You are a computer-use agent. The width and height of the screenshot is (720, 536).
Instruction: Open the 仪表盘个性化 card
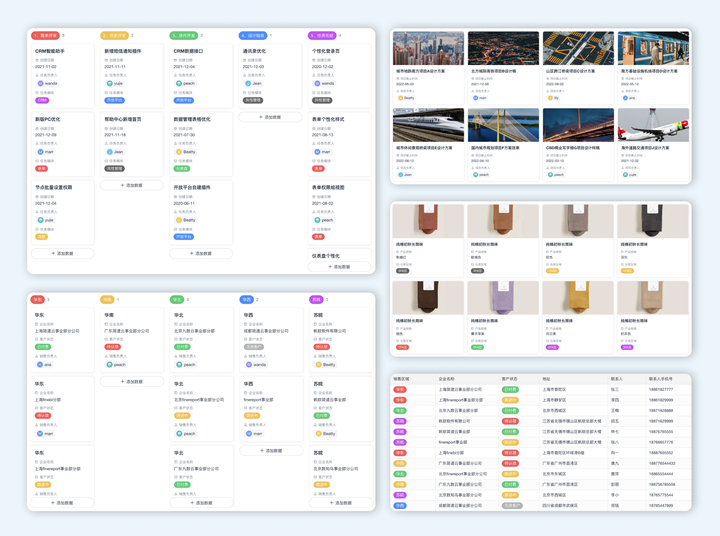340,255
